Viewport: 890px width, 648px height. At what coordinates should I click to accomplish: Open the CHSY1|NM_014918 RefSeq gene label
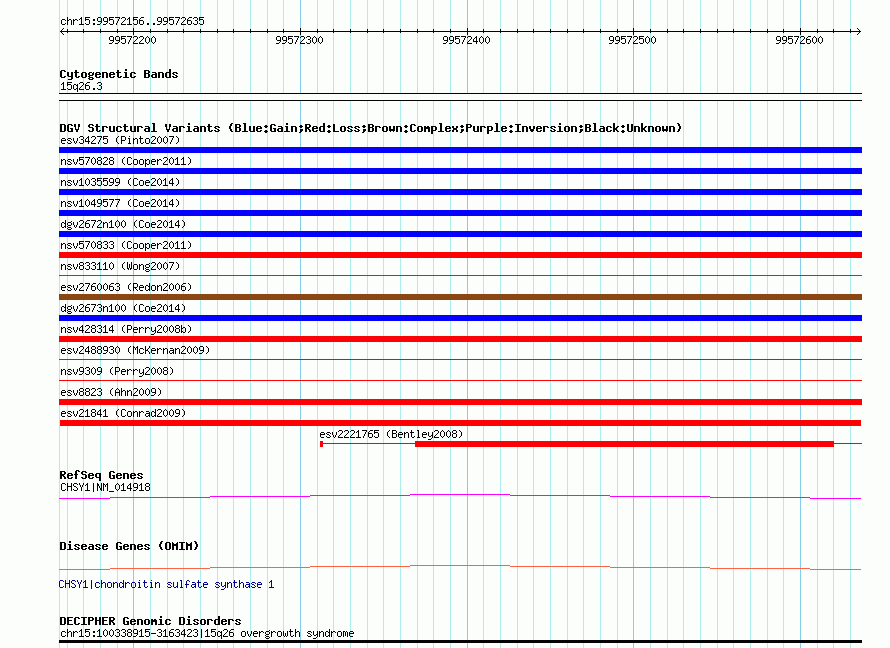tap(105, 487)
